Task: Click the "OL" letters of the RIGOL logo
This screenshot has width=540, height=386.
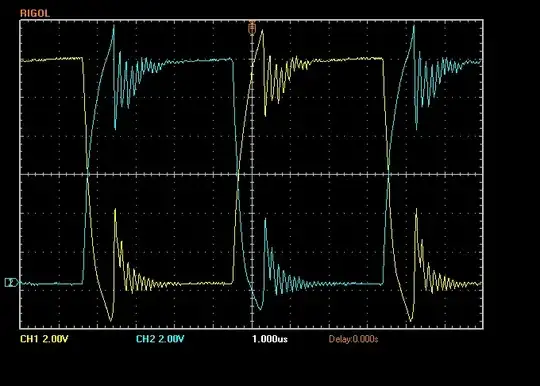Action: 45,13
